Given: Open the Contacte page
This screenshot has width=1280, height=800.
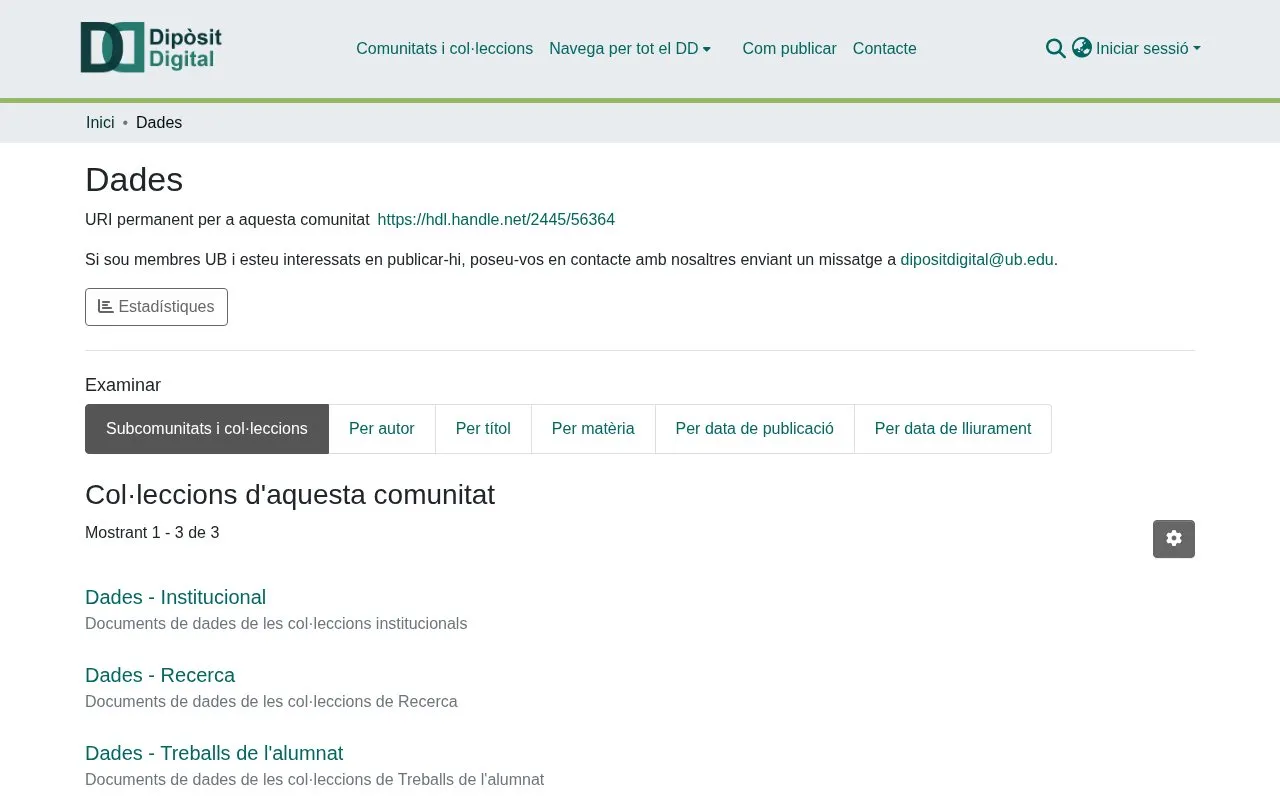Looking at the screenshot, I should pyautogui.click(x=884, y=48).
